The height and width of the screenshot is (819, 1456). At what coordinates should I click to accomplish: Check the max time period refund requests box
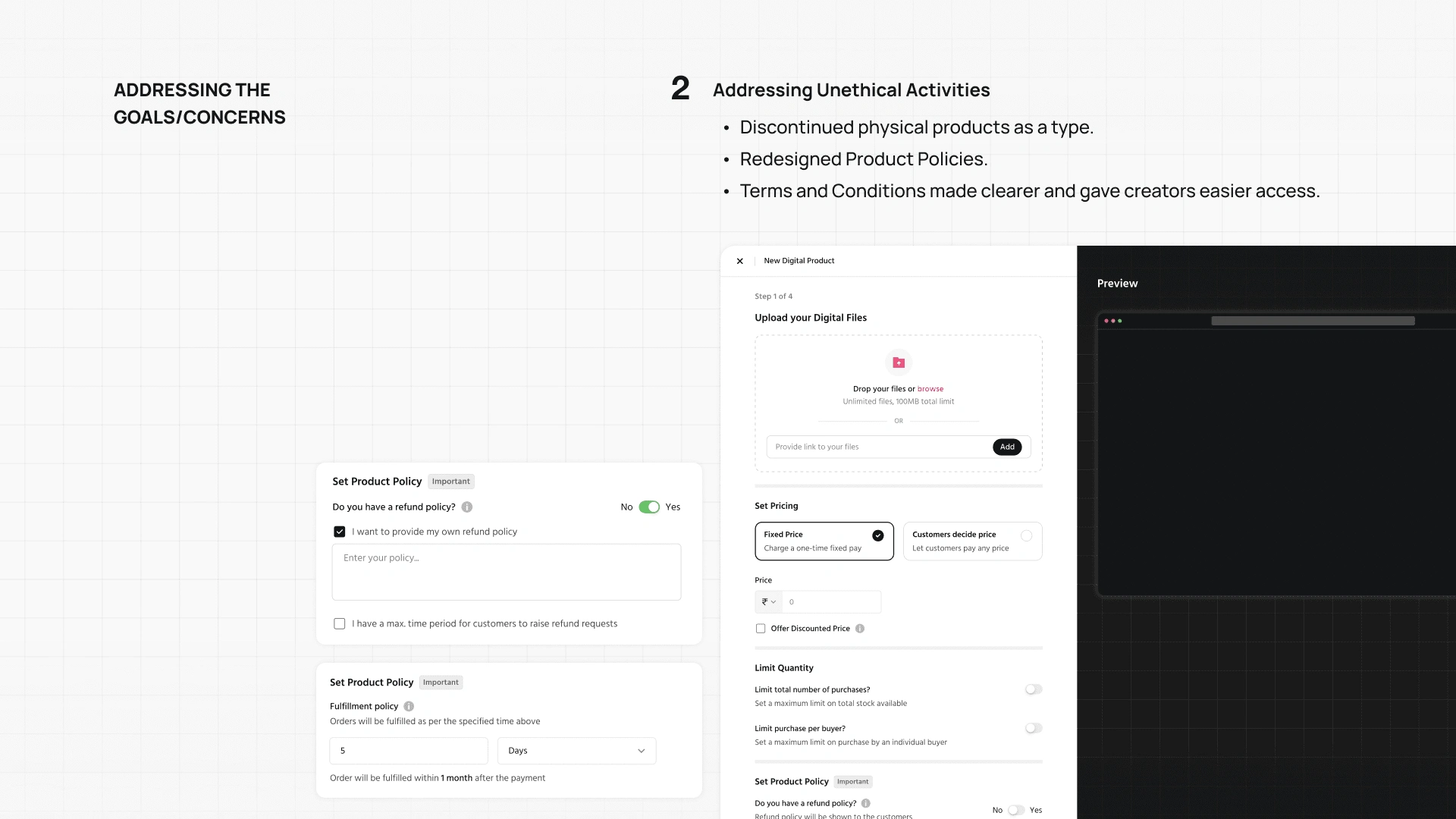(x=340, y=624)
